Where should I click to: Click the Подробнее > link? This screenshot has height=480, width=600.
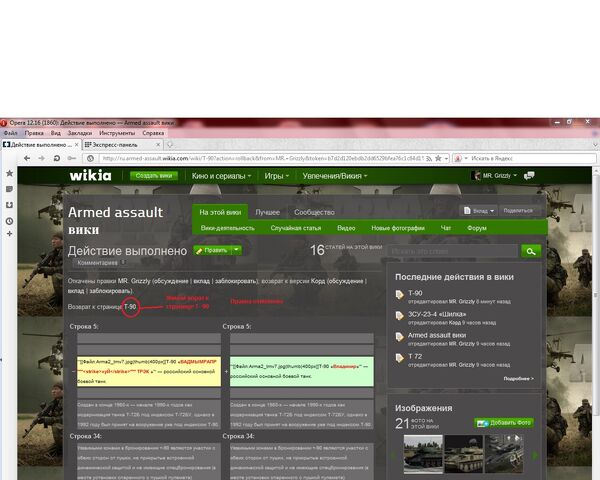[x=519, y=379]
